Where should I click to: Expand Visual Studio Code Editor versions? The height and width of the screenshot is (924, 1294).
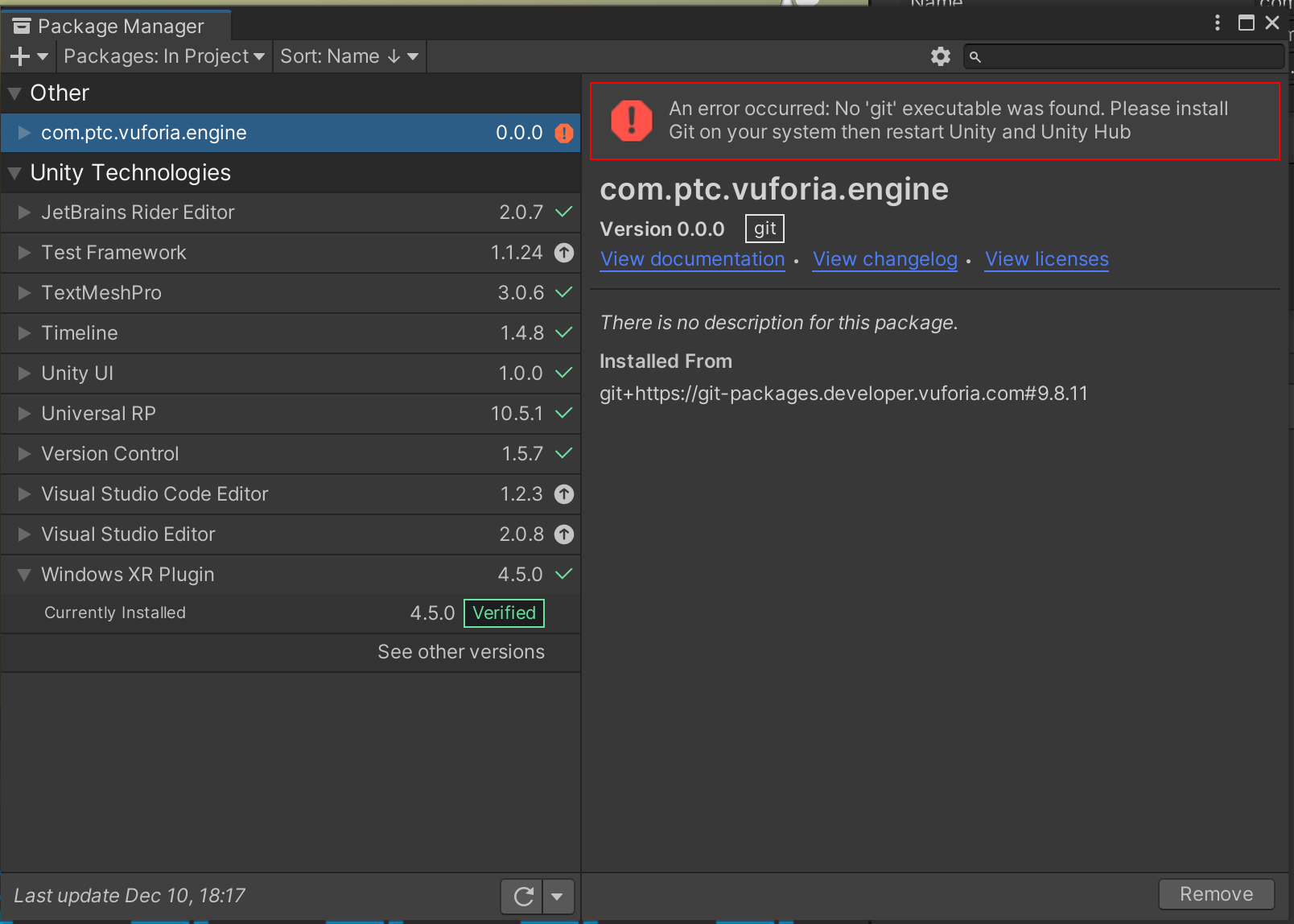(x=24, y=494)
